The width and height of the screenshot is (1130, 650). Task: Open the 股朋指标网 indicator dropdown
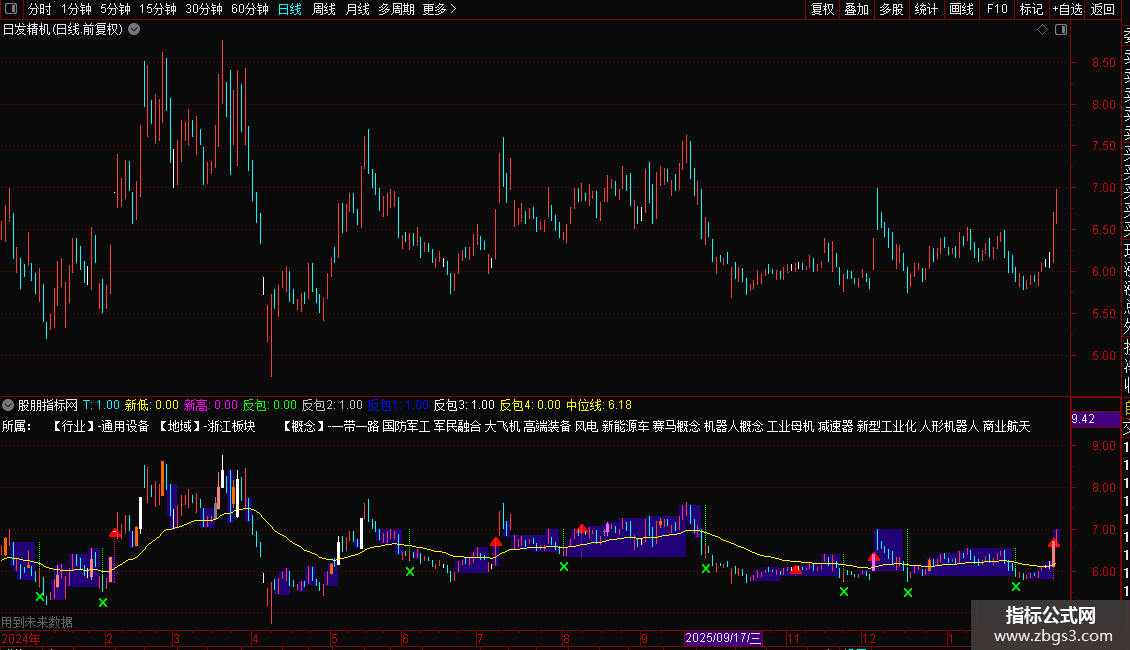(x=8, y=405)
